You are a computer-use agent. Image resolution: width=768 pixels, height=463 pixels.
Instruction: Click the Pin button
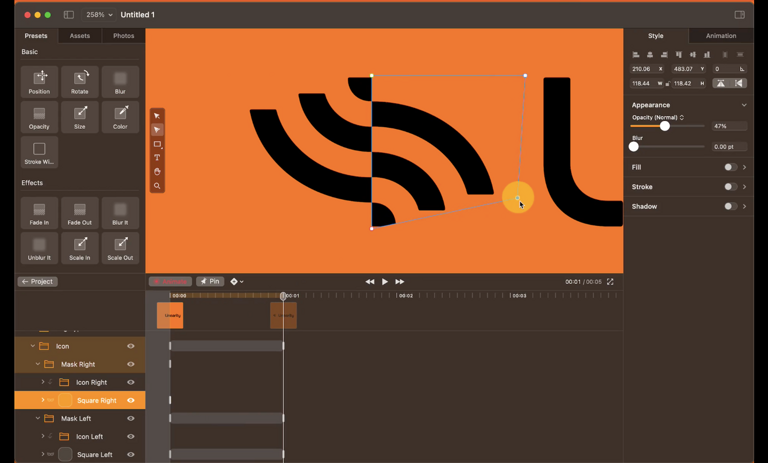(x=210, y=282)
